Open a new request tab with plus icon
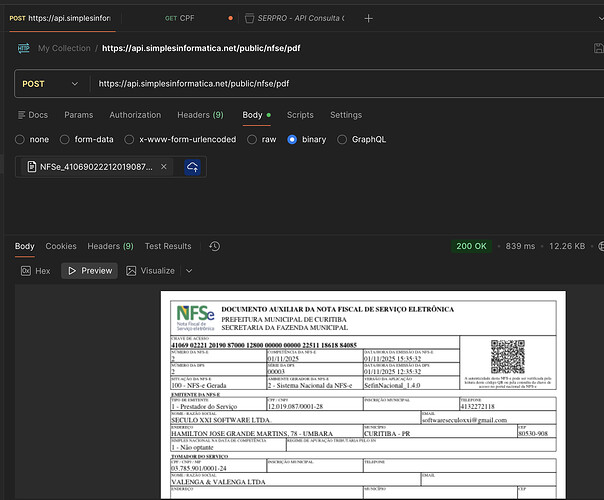Viewport: 604px width, 500px height. pyautogui.click(x=369, y=18)
